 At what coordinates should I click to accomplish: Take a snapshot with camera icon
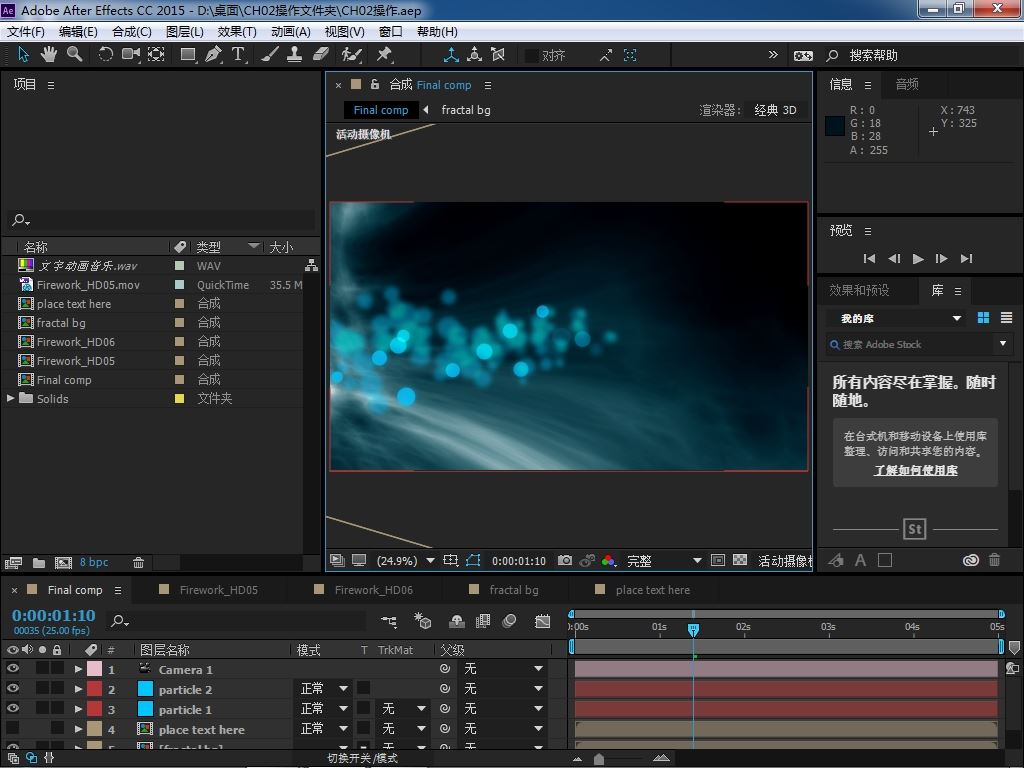tap(565, 561)
